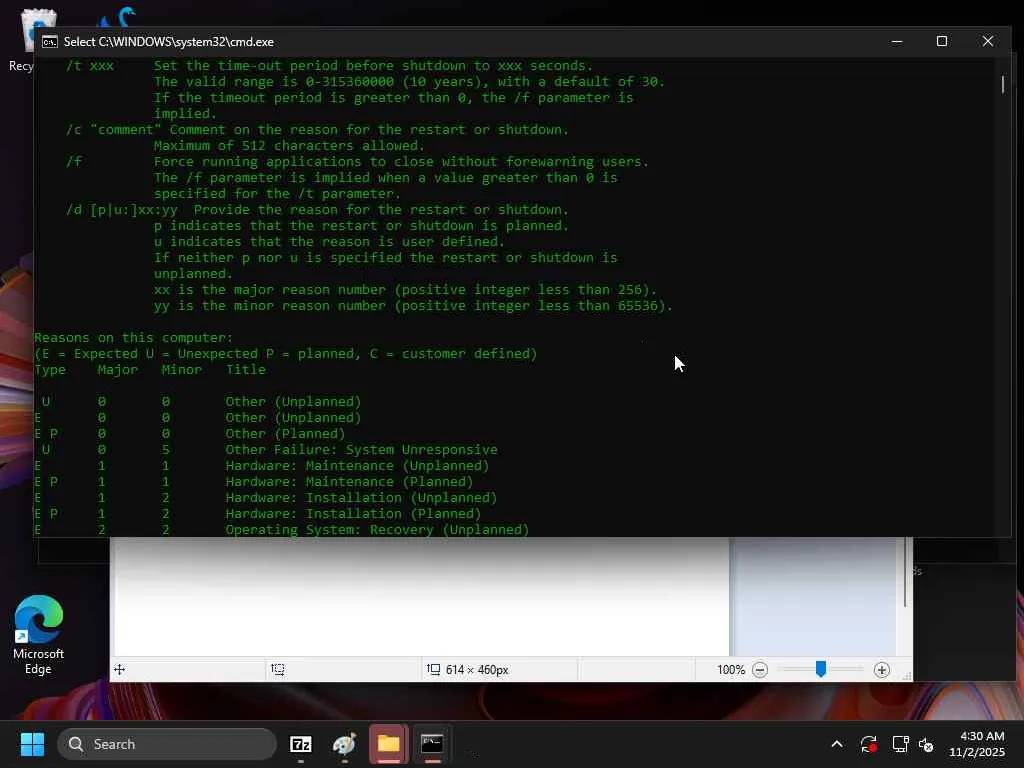
Task: Click the Windows Update tray icon
Action: coord(869,744)
